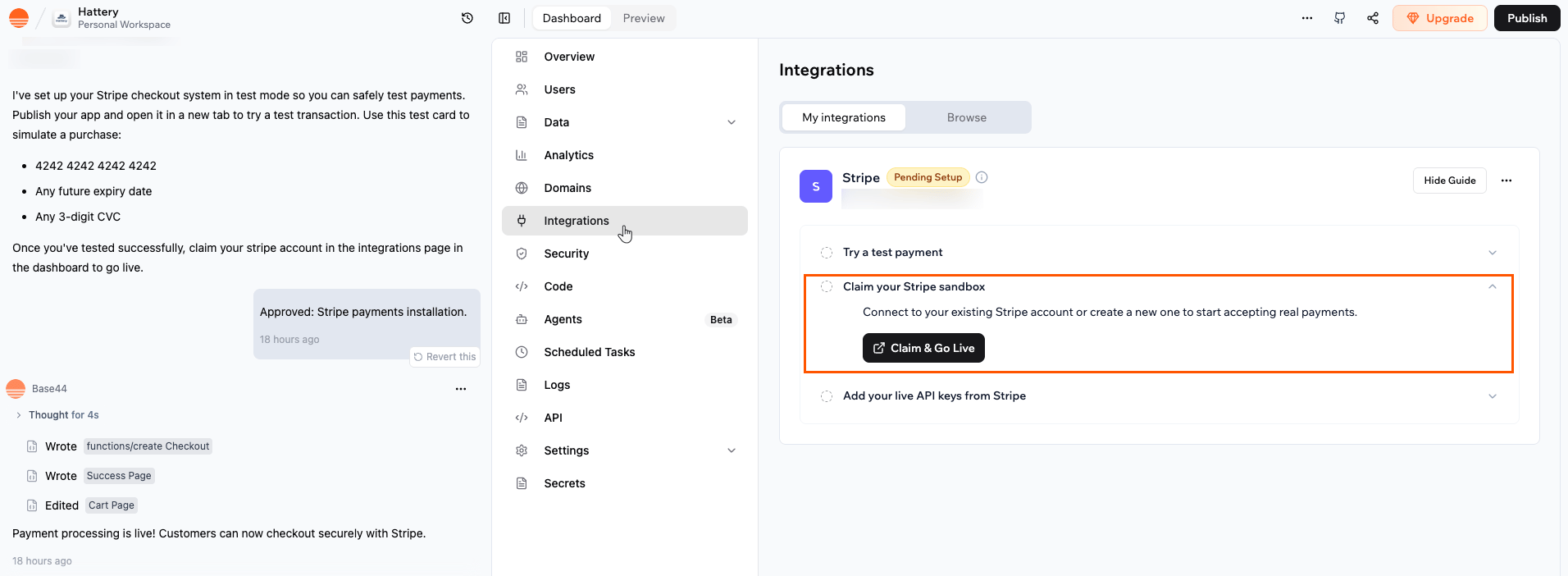
Task: Click the Pending Setup status badge
Action: [928, 177]
